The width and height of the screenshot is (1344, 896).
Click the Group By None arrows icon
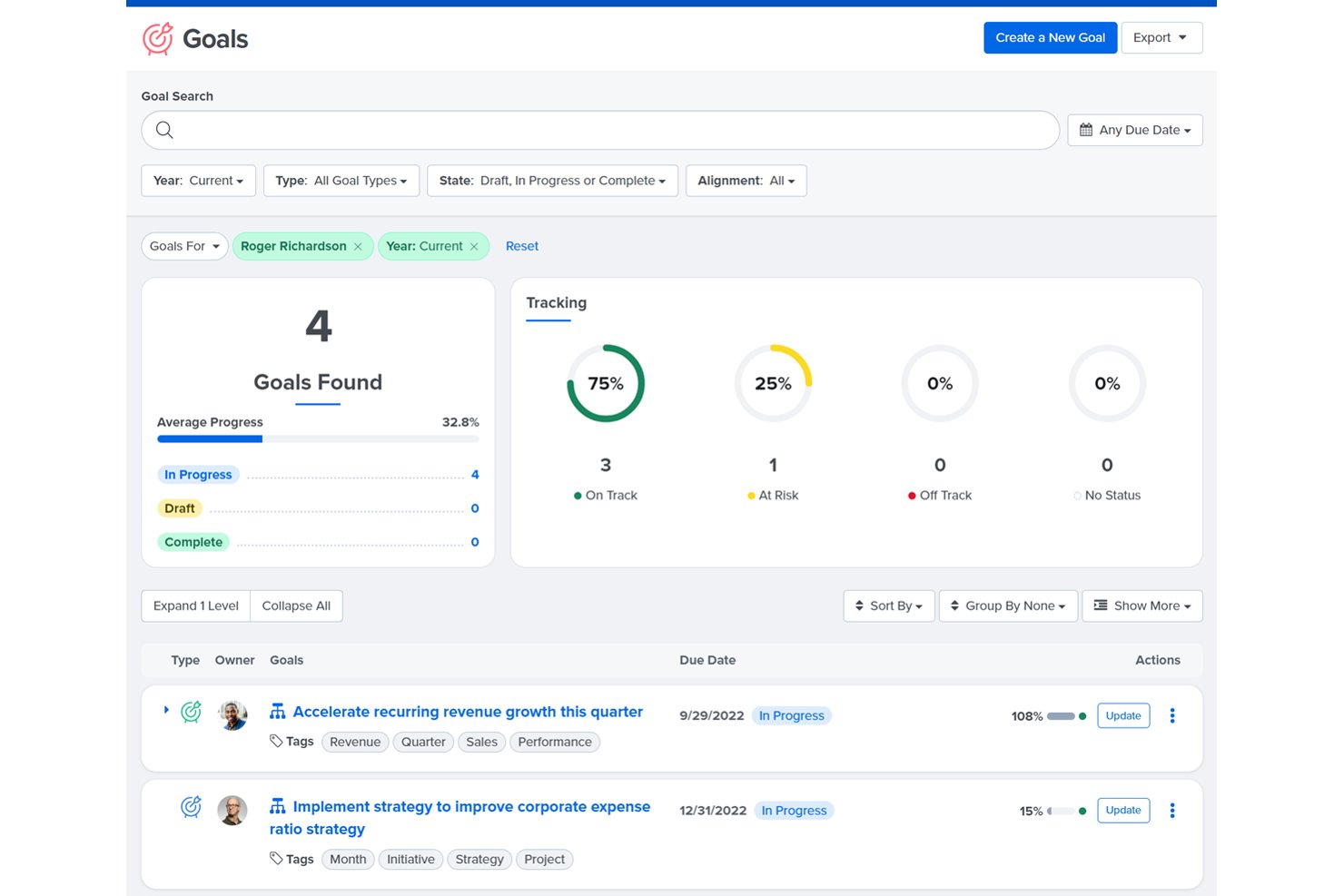[954, 606]
